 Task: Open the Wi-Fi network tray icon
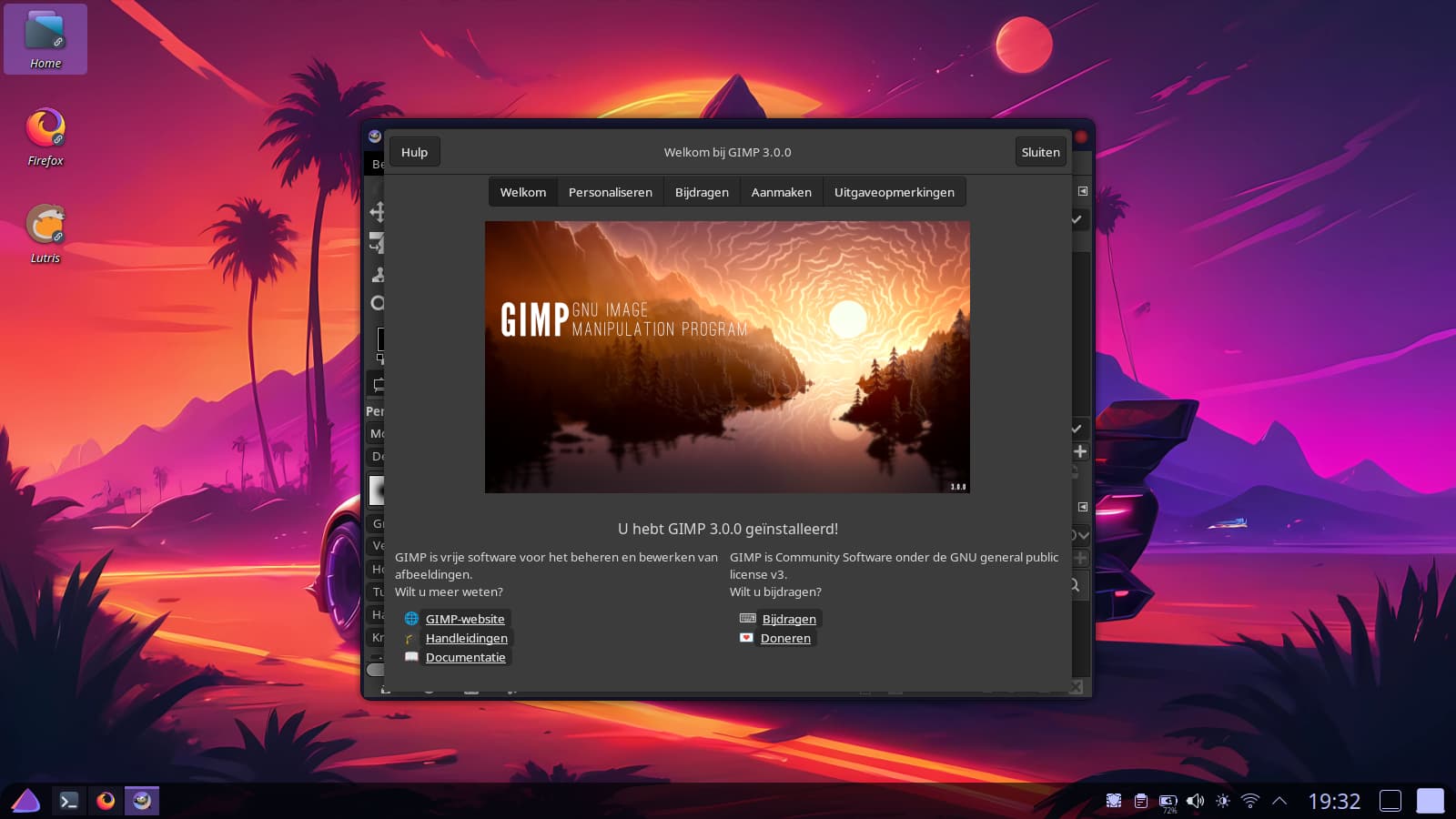(x=1250, y=801)
